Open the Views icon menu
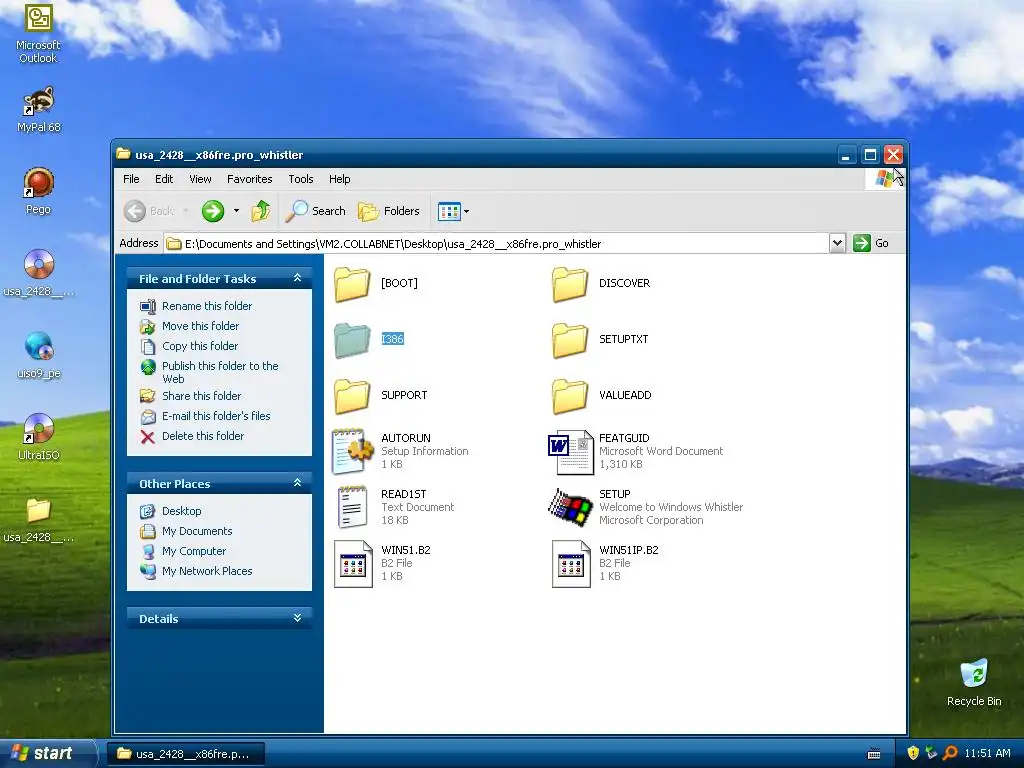 453,211
